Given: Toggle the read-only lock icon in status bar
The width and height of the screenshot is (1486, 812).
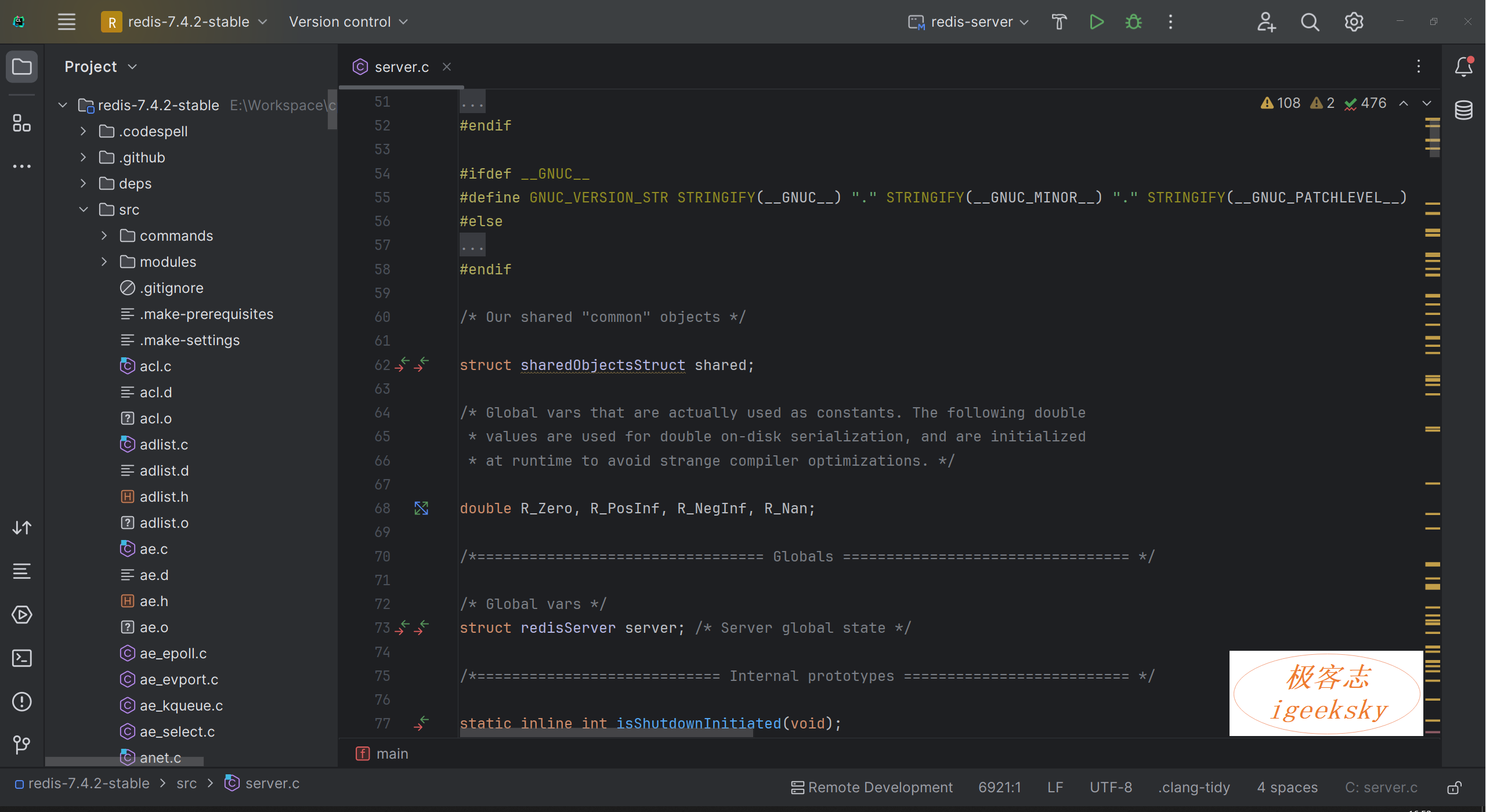Looking at the screenshot, I should tap(1454, 788).
